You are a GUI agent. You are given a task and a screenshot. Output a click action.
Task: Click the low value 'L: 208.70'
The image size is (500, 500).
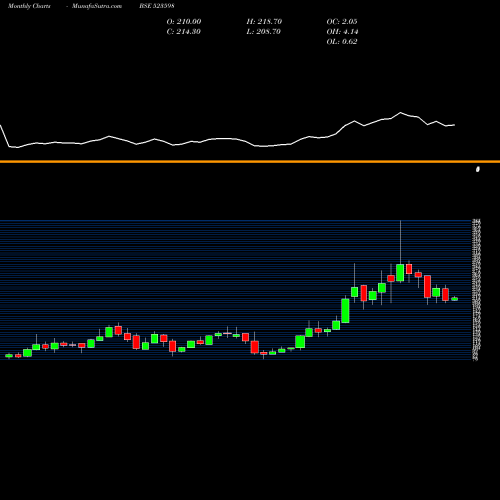tap(263, 31)
